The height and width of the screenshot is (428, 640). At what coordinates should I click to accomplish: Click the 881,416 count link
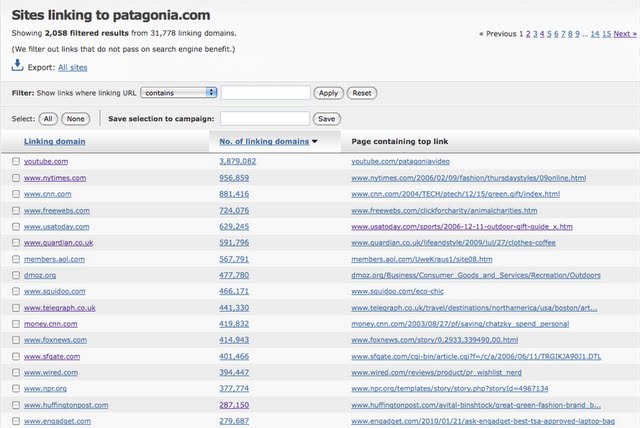click(x=234, y=194)
